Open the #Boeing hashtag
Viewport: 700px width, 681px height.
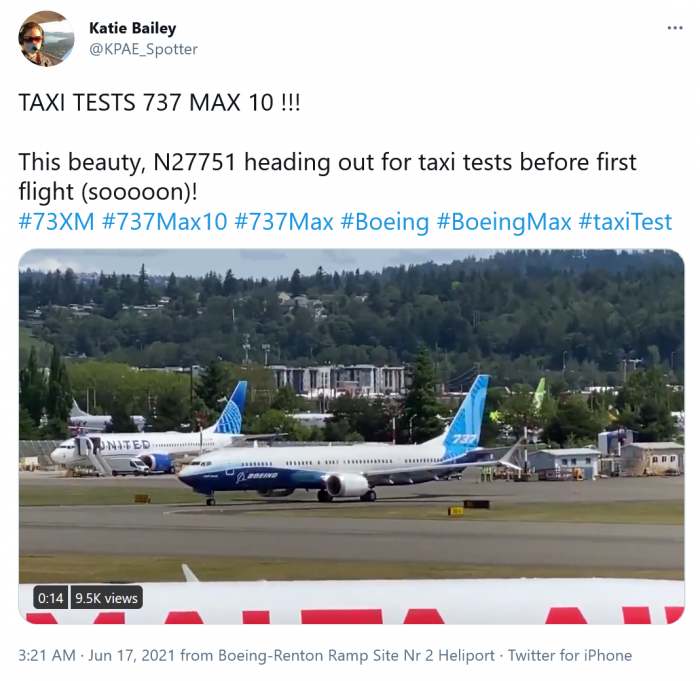(x=384, y=221)
